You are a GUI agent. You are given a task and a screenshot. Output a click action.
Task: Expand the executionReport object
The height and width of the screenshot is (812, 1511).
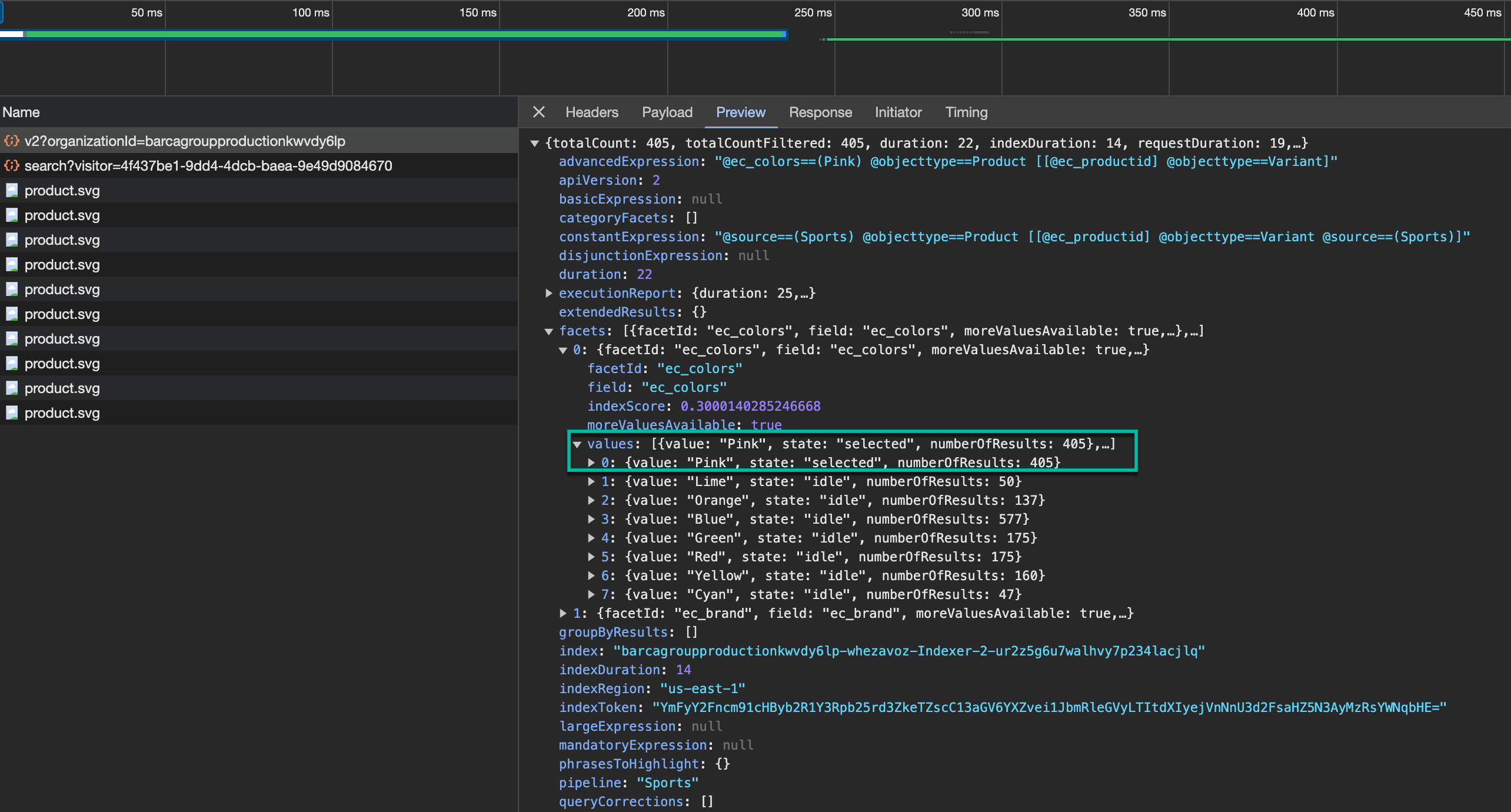(548, 293)
